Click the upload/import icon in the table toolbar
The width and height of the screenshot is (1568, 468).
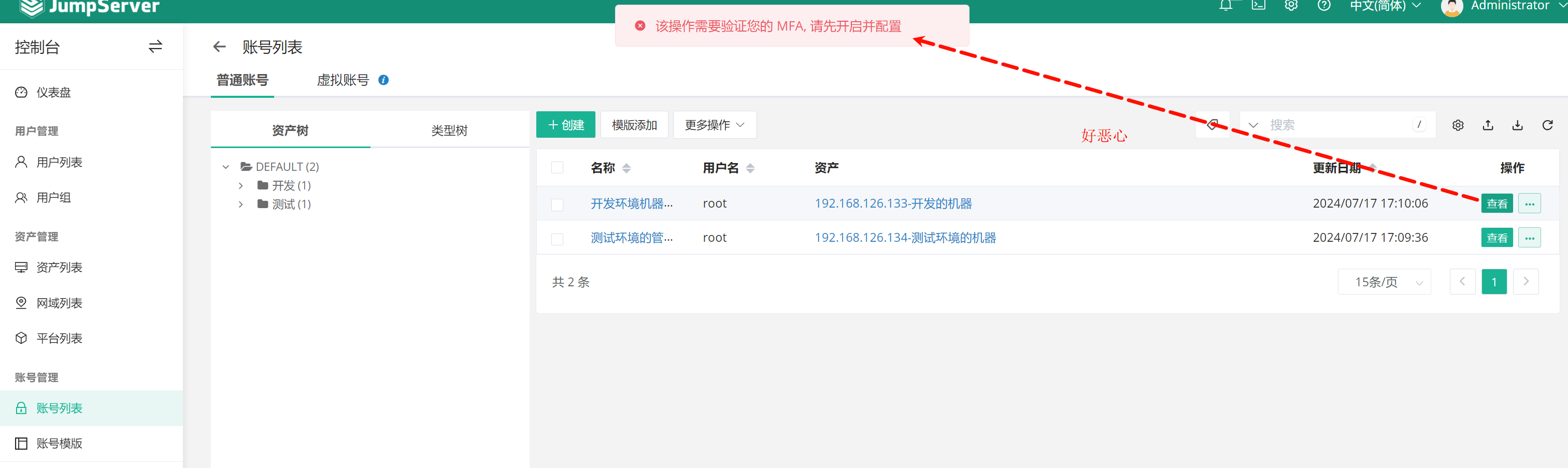coord(1488,125)
